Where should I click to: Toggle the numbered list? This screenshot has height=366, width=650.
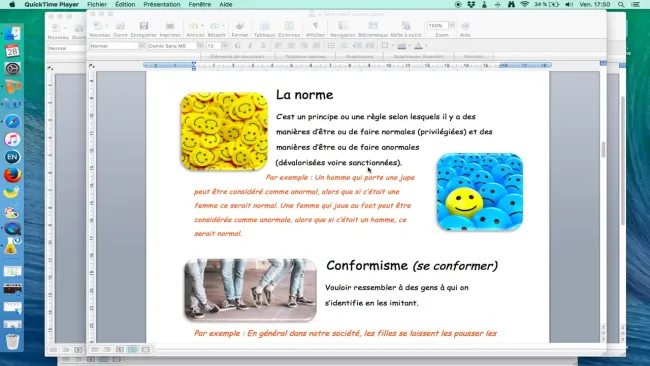331,46
